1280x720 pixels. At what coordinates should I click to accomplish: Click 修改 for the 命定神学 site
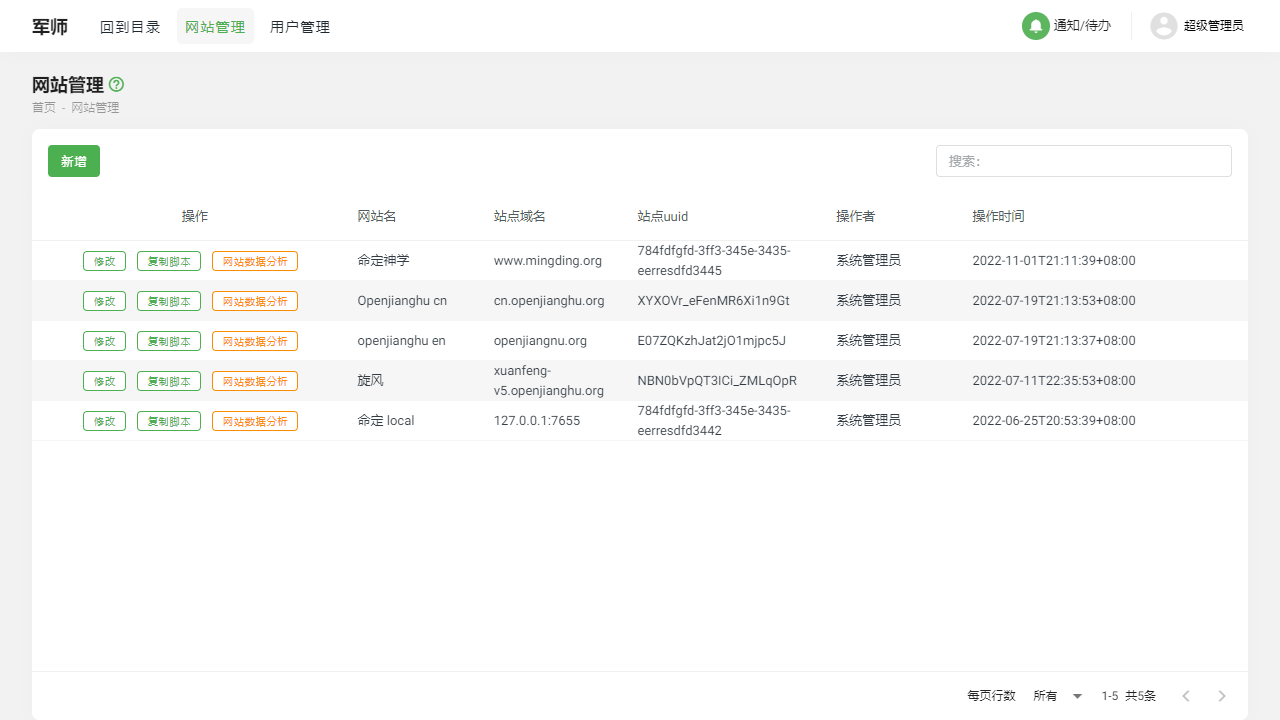104,260
